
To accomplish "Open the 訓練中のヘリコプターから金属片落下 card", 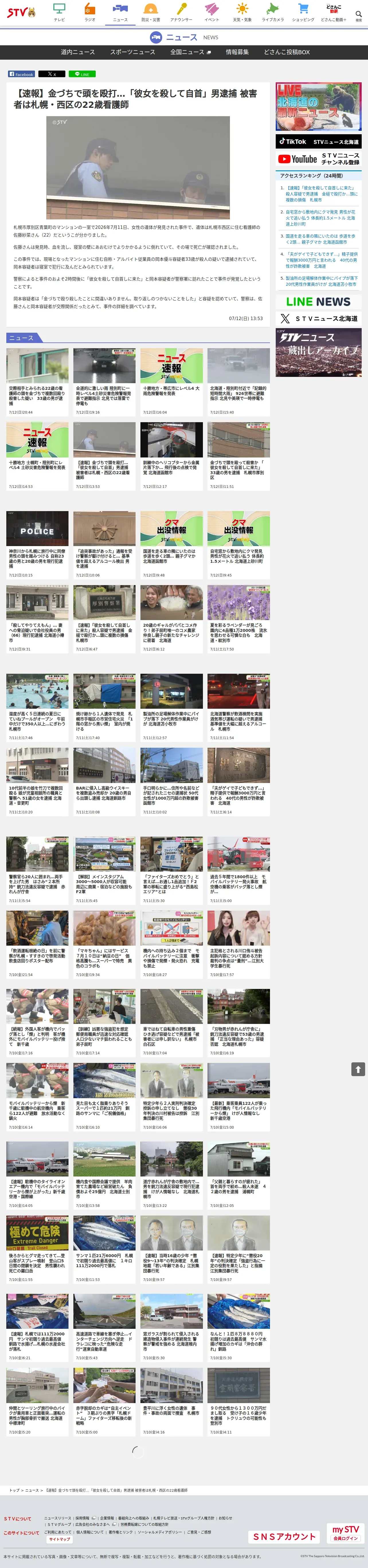I will point(171,456).
